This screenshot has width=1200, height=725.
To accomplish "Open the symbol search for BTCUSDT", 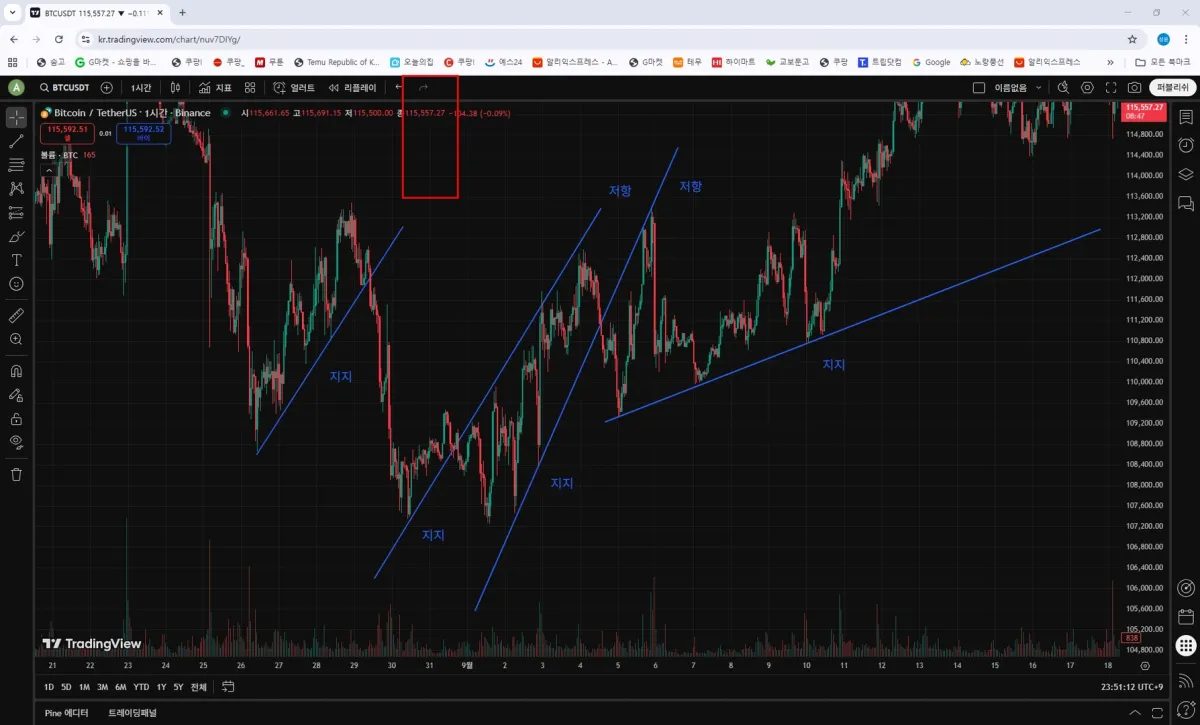I will pyautogui.click(x=64, y=88).
